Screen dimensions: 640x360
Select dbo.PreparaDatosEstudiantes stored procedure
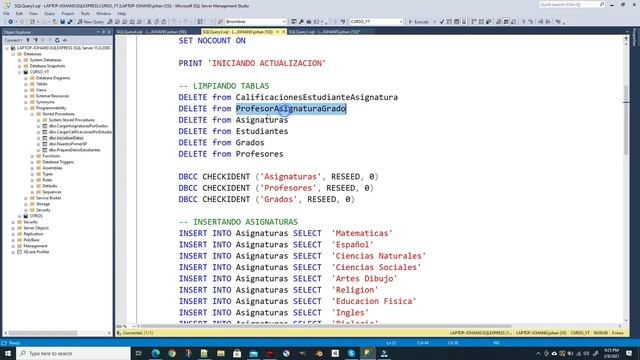tap(74, 150)
